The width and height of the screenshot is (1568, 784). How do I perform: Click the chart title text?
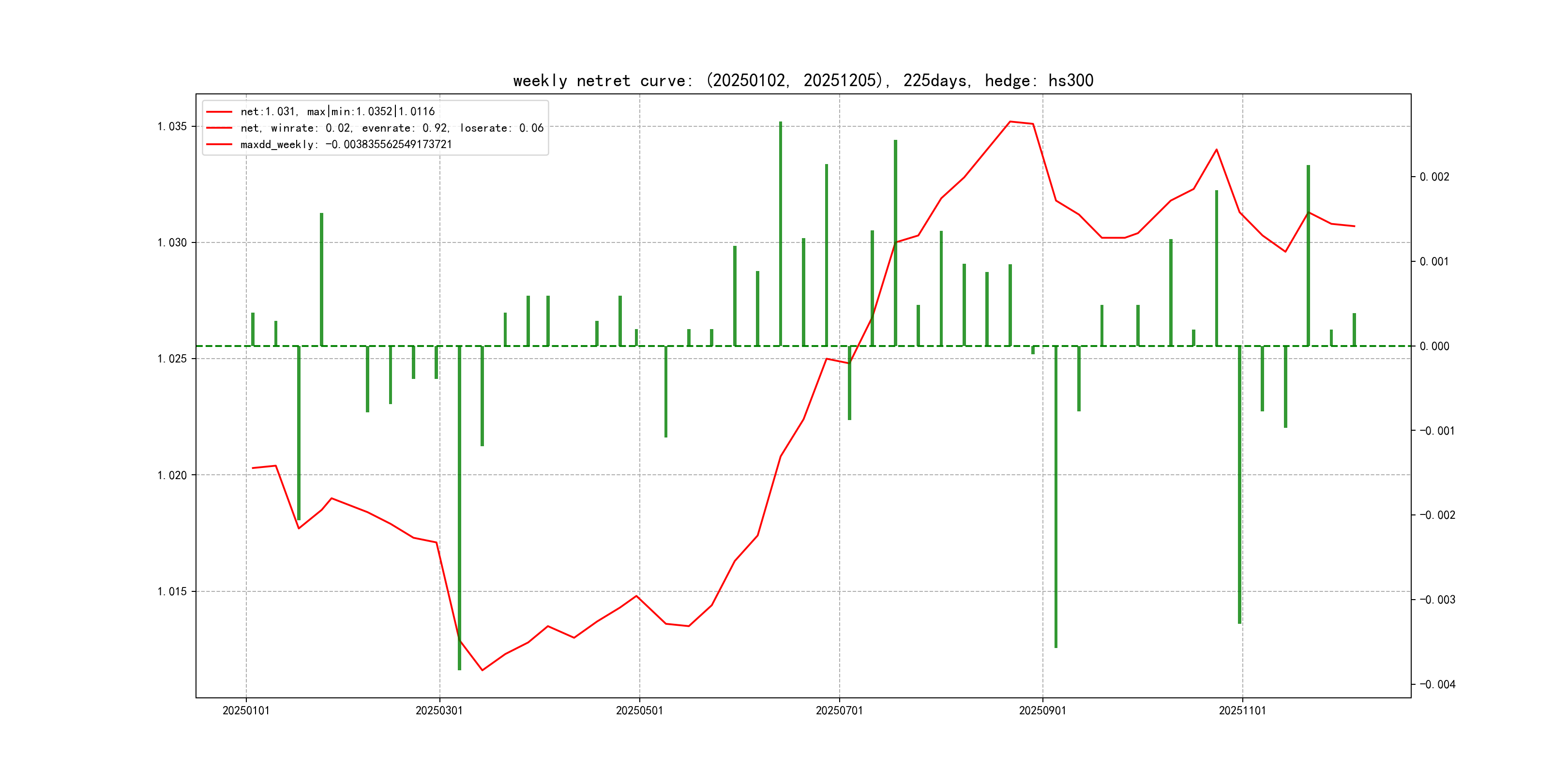pyautogui.click(x=803, y=80)
